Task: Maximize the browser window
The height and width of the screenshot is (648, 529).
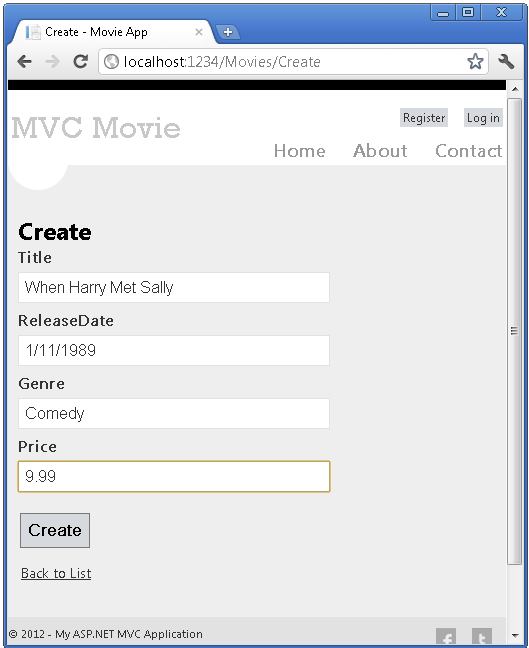Action: pyautogui.click(x=468, y=12)
